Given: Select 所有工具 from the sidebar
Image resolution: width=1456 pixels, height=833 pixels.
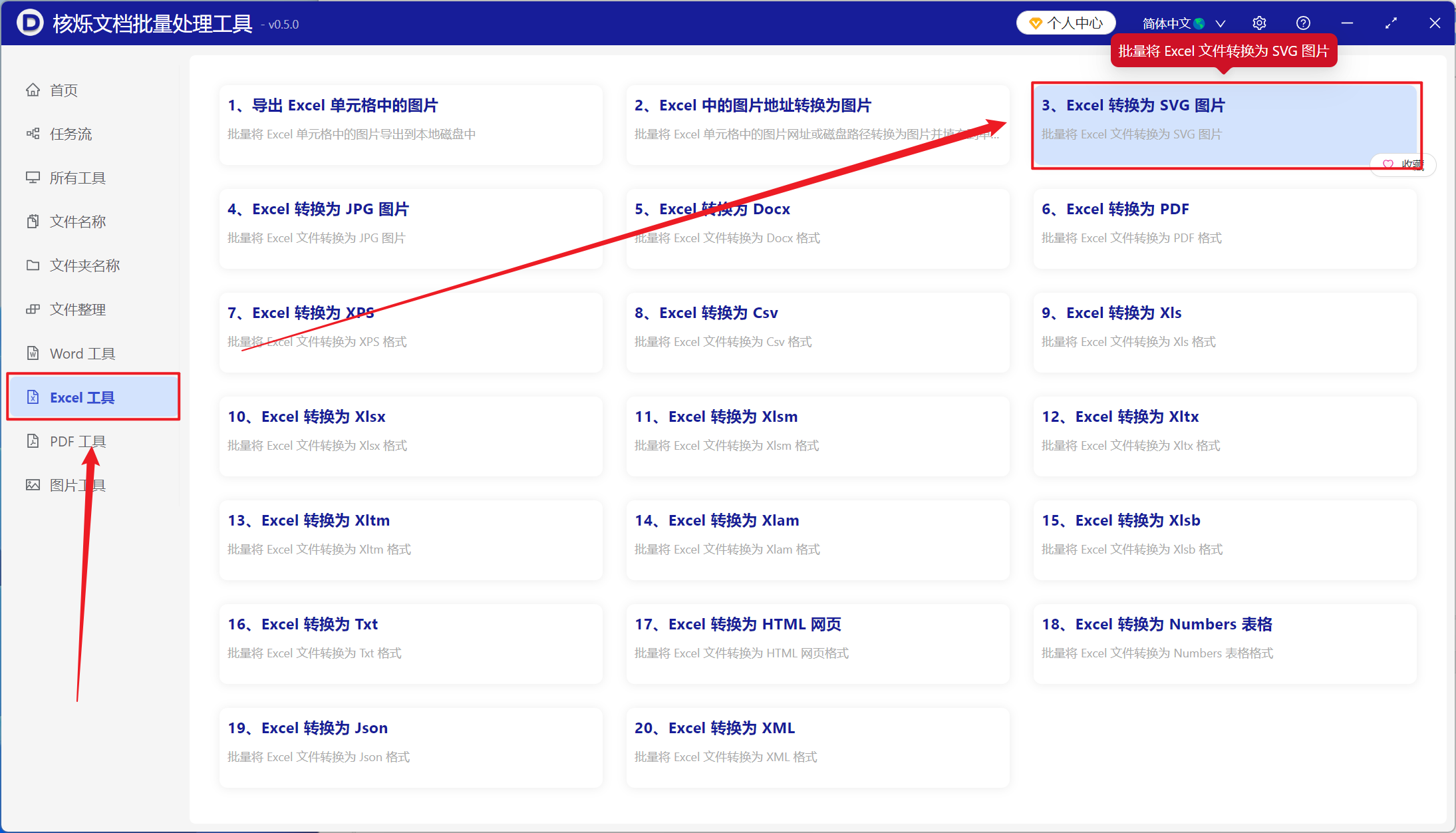Looking at the screenshot, I should 93,178.
